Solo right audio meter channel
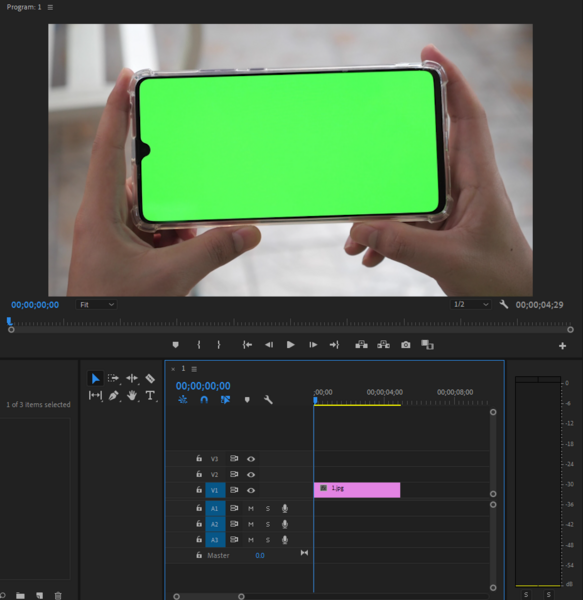This screenshot has height=600, width=583. [x=549, y=594]
